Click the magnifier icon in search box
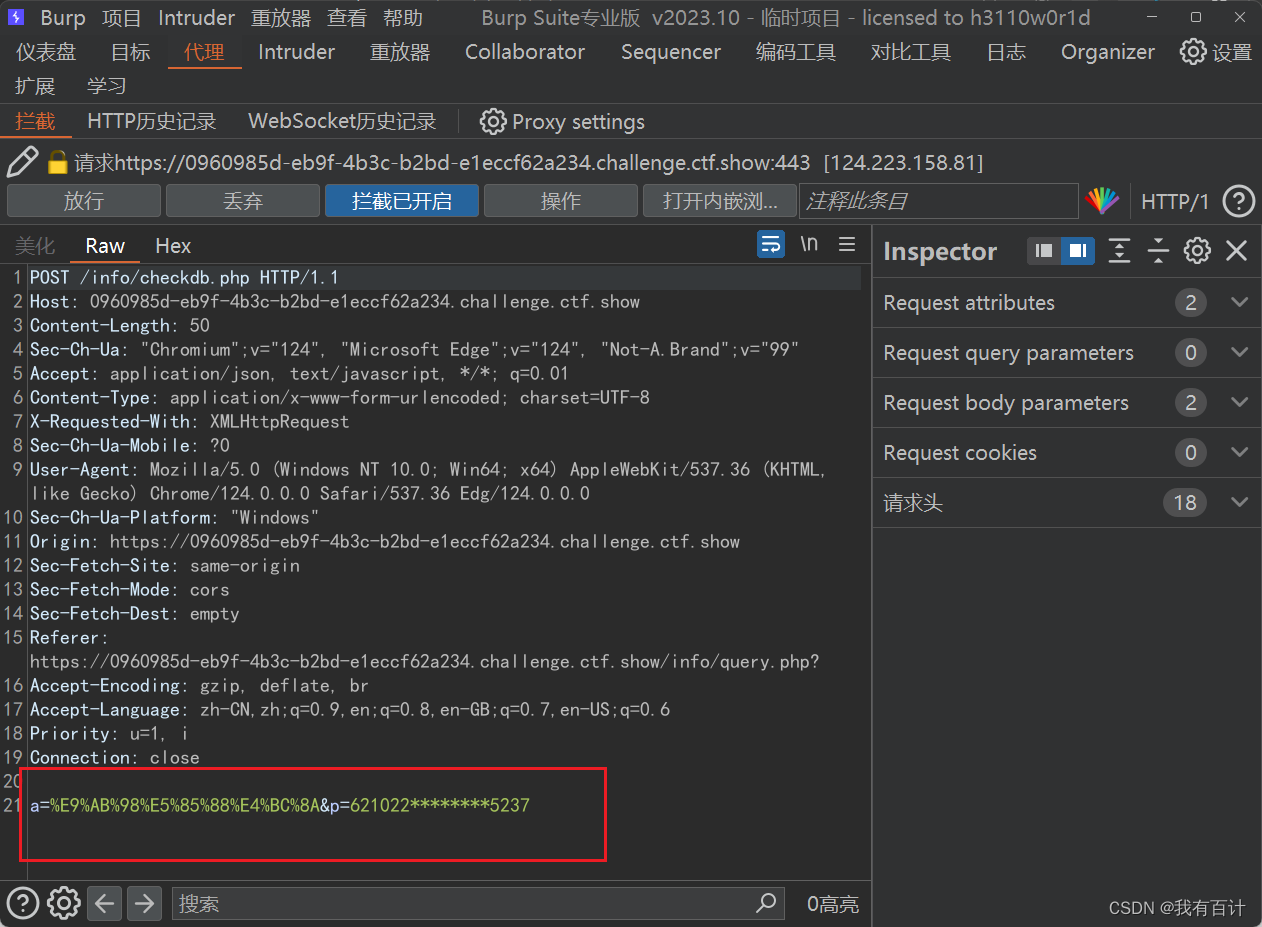 point(766,903)
